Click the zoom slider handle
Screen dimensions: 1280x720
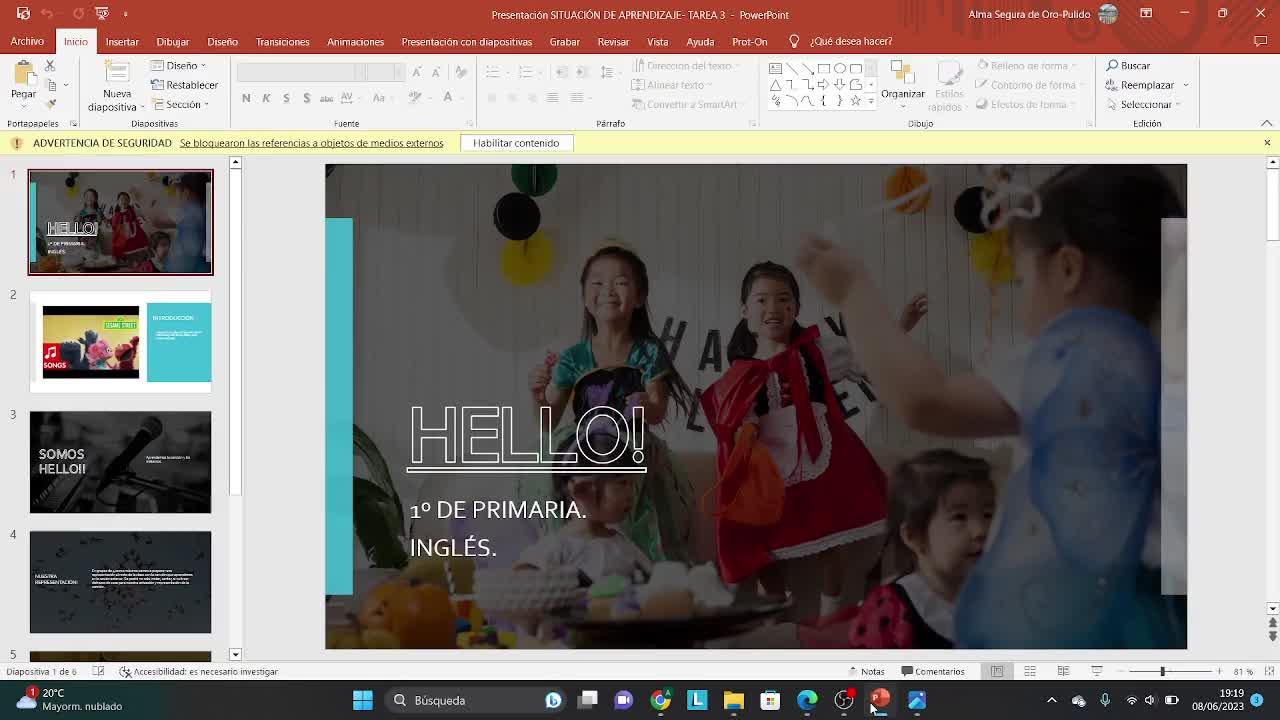[x=1162, y=671]
